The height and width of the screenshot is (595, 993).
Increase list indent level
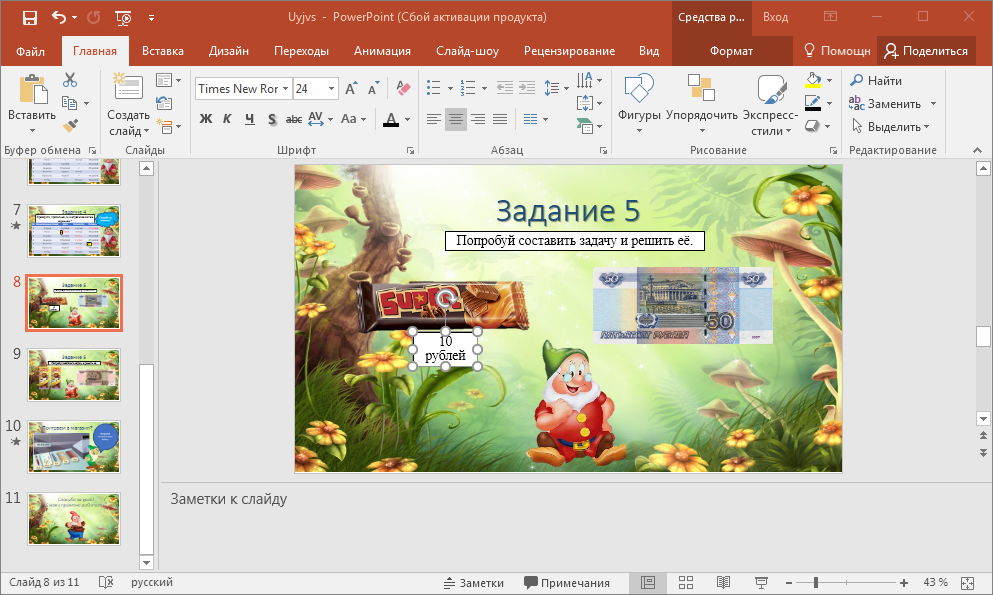click(x=527, y=88)
